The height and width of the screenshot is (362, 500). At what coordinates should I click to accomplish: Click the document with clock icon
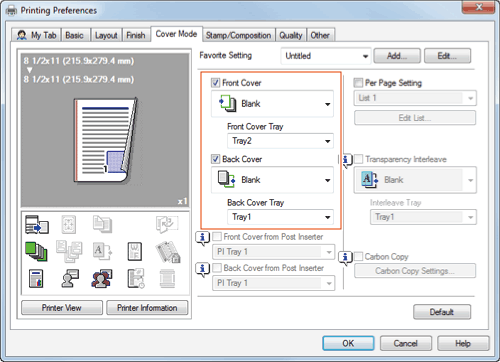[136, 279]
